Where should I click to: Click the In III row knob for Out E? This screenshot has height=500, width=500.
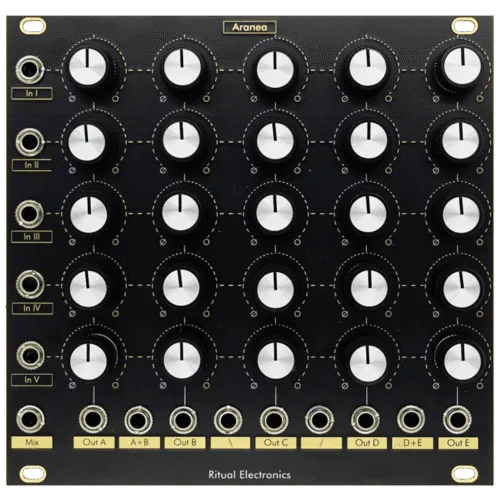click(461, 215)
